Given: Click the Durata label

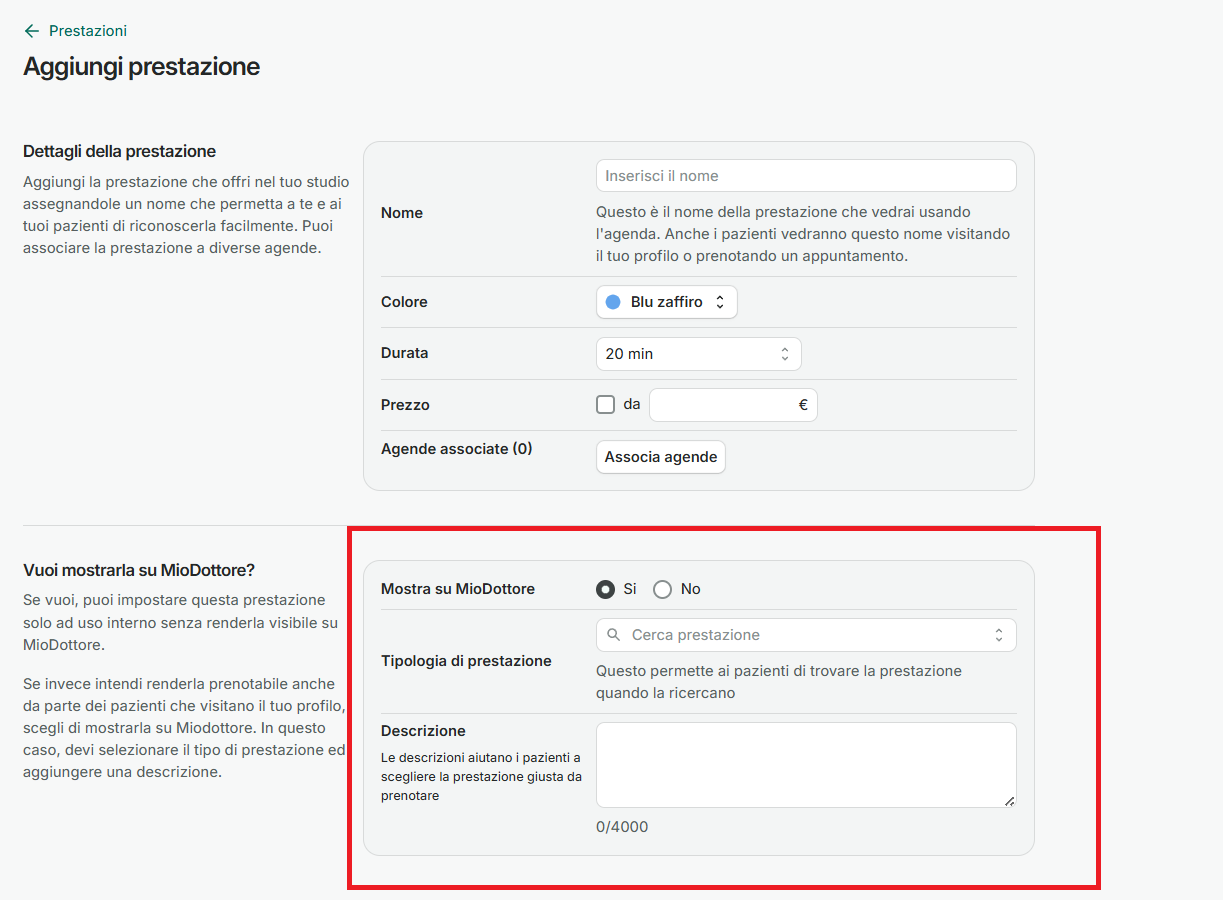Looking at the screenshot, I should 405,353.
